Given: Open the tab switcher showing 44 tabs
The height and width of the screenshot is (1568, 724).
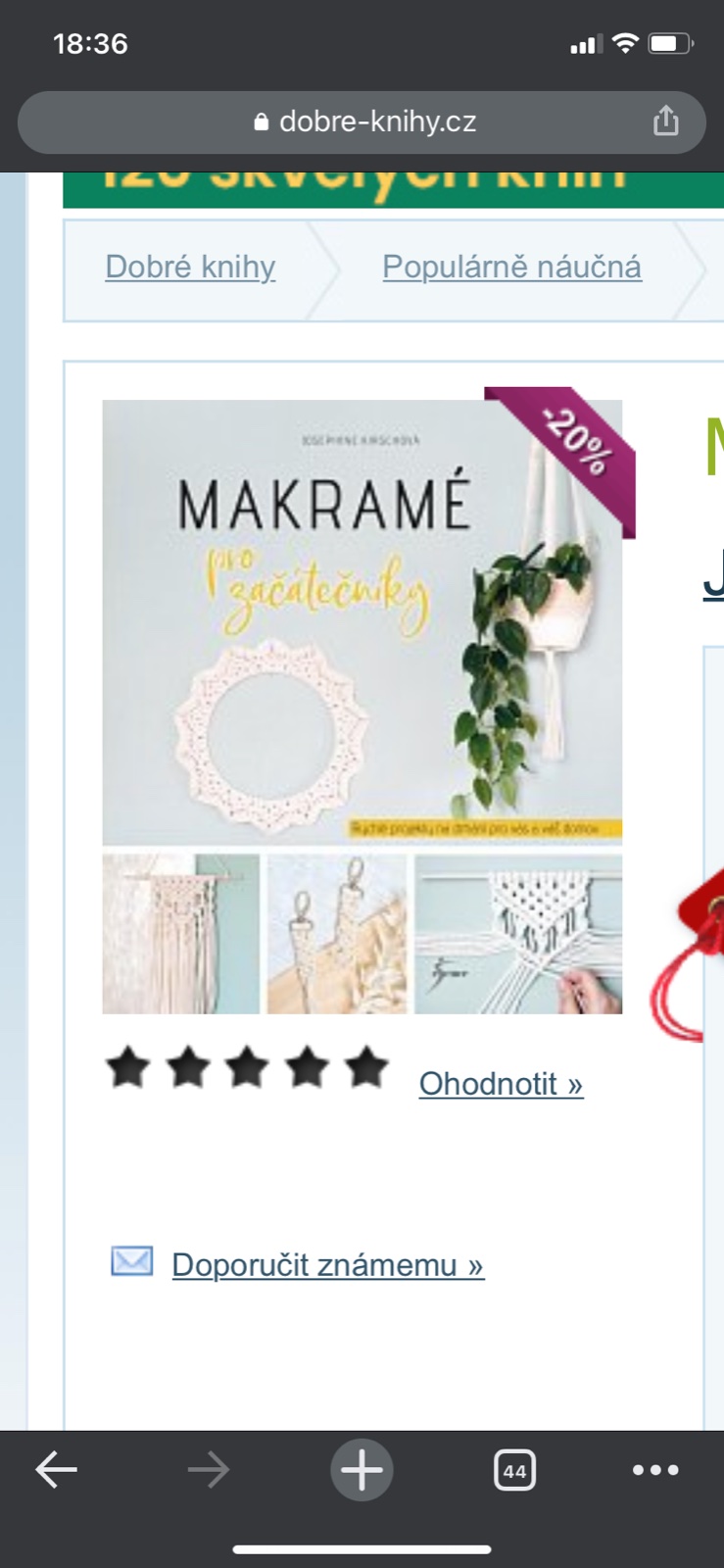Looking at the screenshot, I should tap(514, 1469).
